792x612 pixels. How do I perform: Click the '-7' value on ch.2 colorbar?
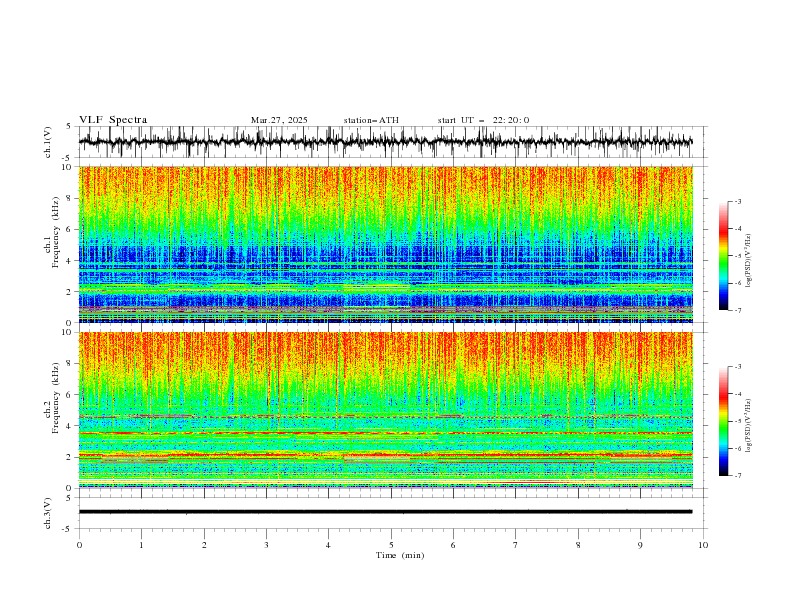tap(738, 476)
